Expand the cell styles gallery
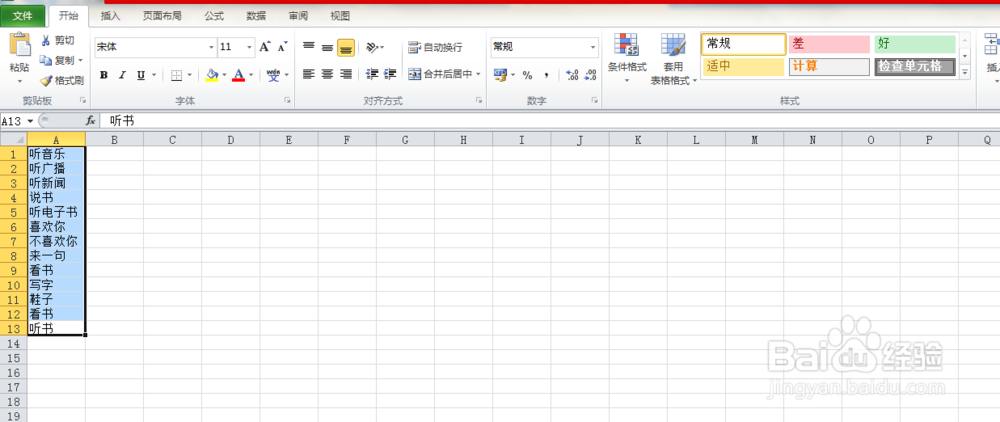Viewport: 1000px width, 422px height. pyautogui.click(x=965, y=73)
